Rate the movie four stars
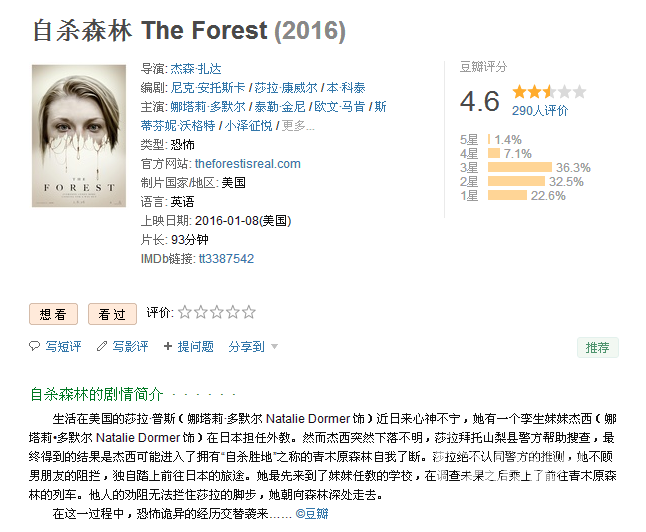Viewport: 646px width, 532px height. click(233, 312)
